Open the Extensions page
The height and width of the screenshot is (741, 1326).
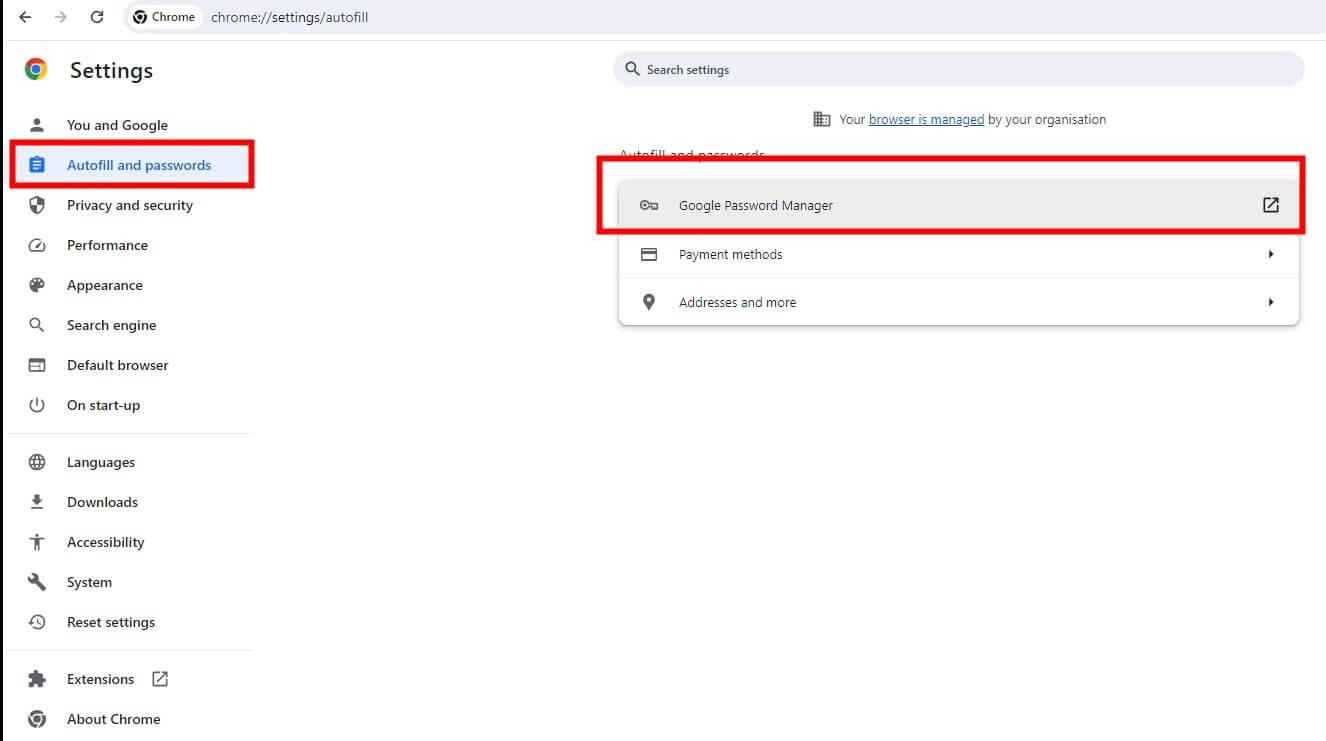coord(100,679)
